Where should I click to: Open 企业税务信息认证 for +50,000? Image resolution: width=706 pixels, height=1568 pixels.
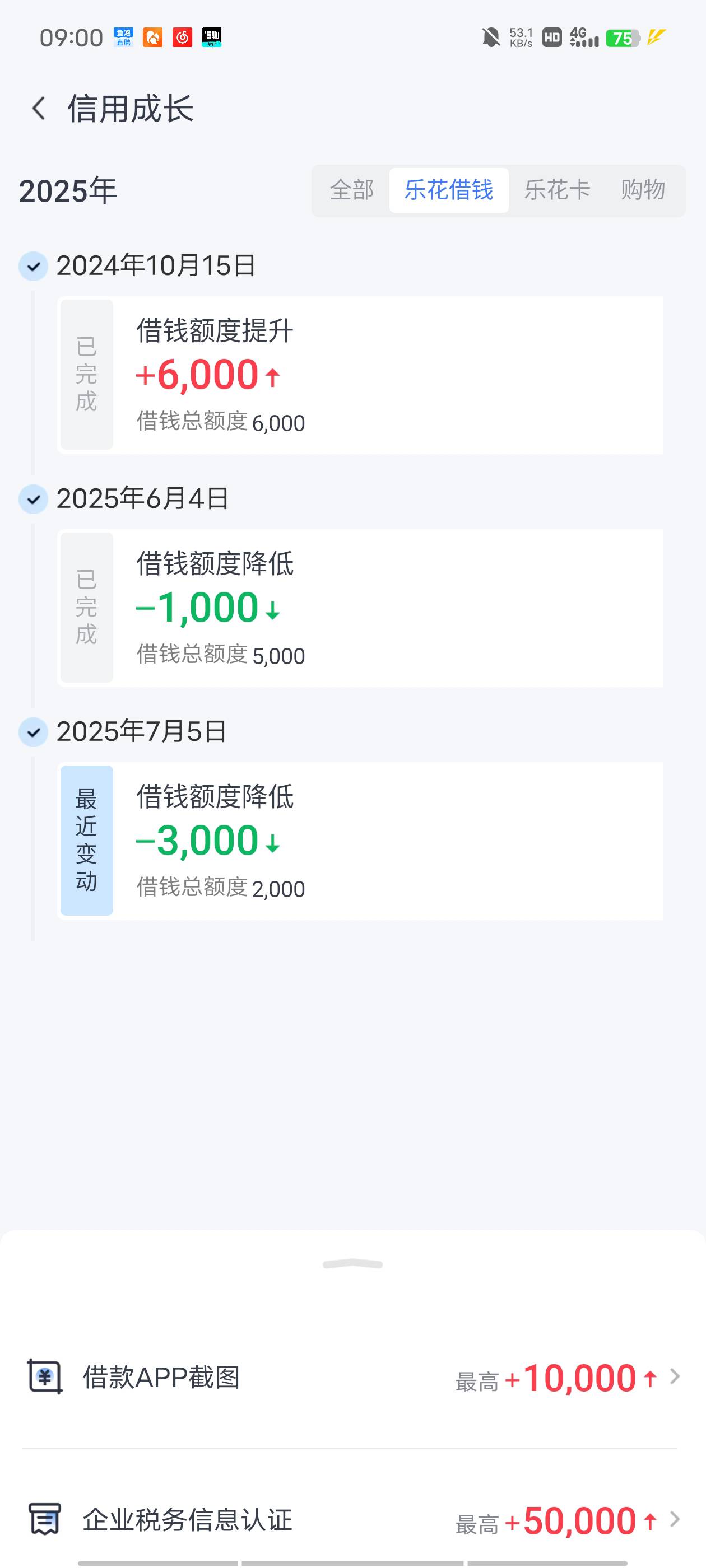[352, 1519]
